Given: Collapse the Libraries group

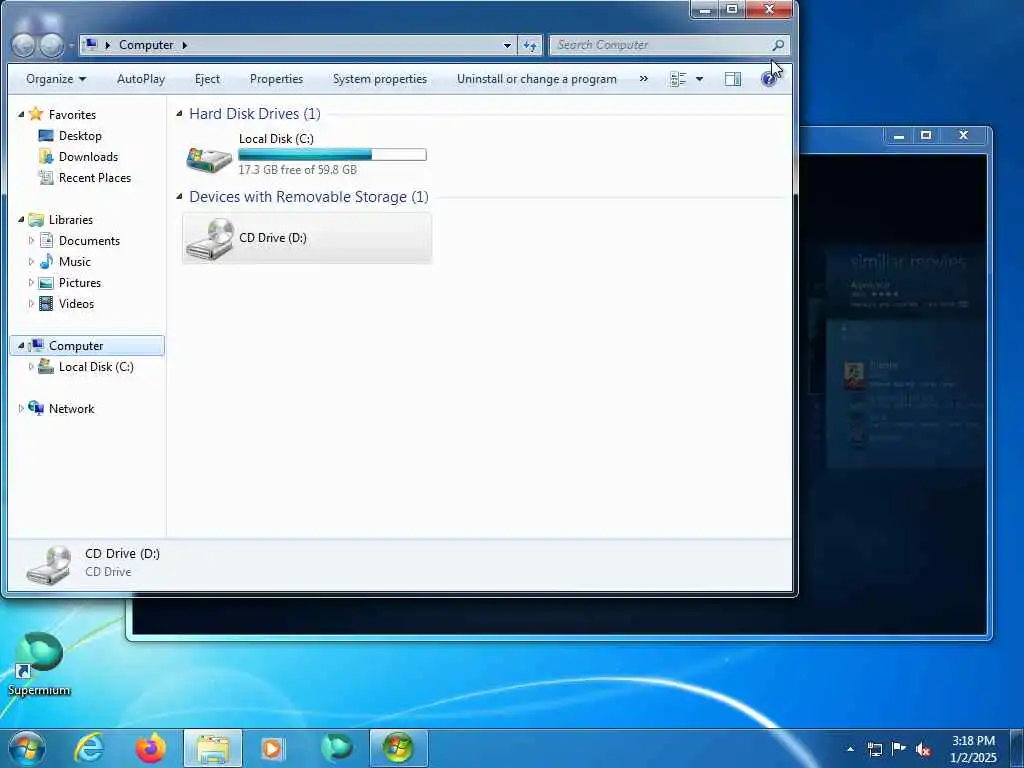Looking at the screenshot, I should (x=21, y=219).
